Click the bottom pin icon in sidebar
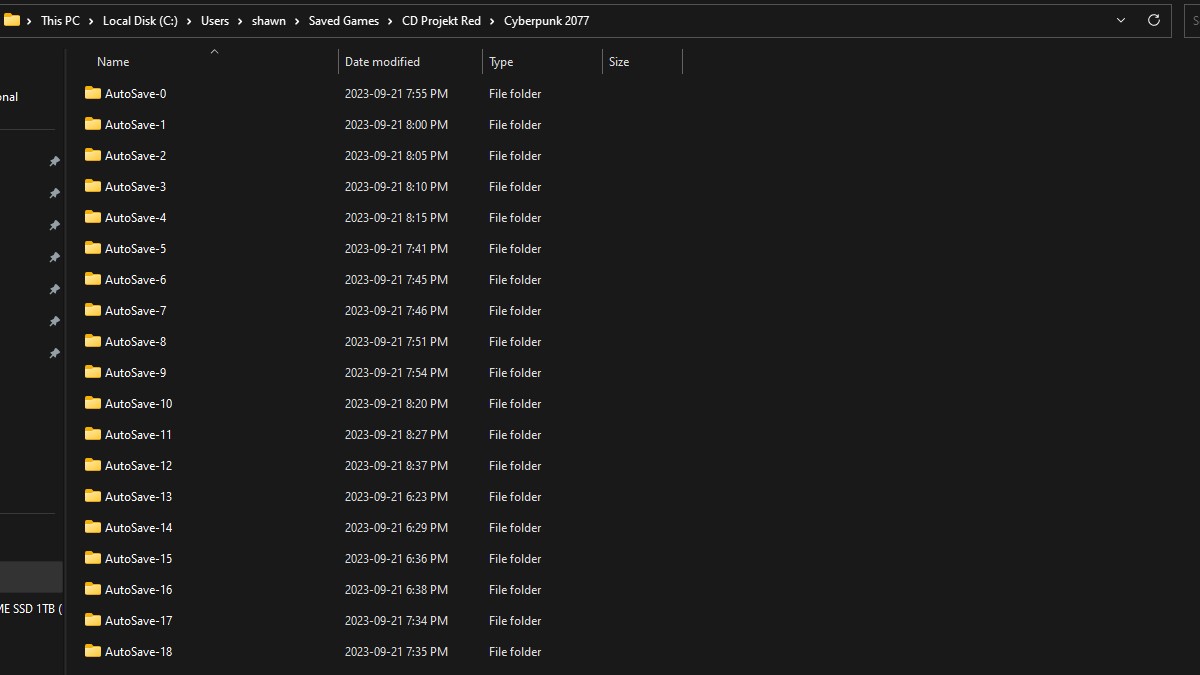The height and width of the screenshot is (675, 1200). click(54, 354)
